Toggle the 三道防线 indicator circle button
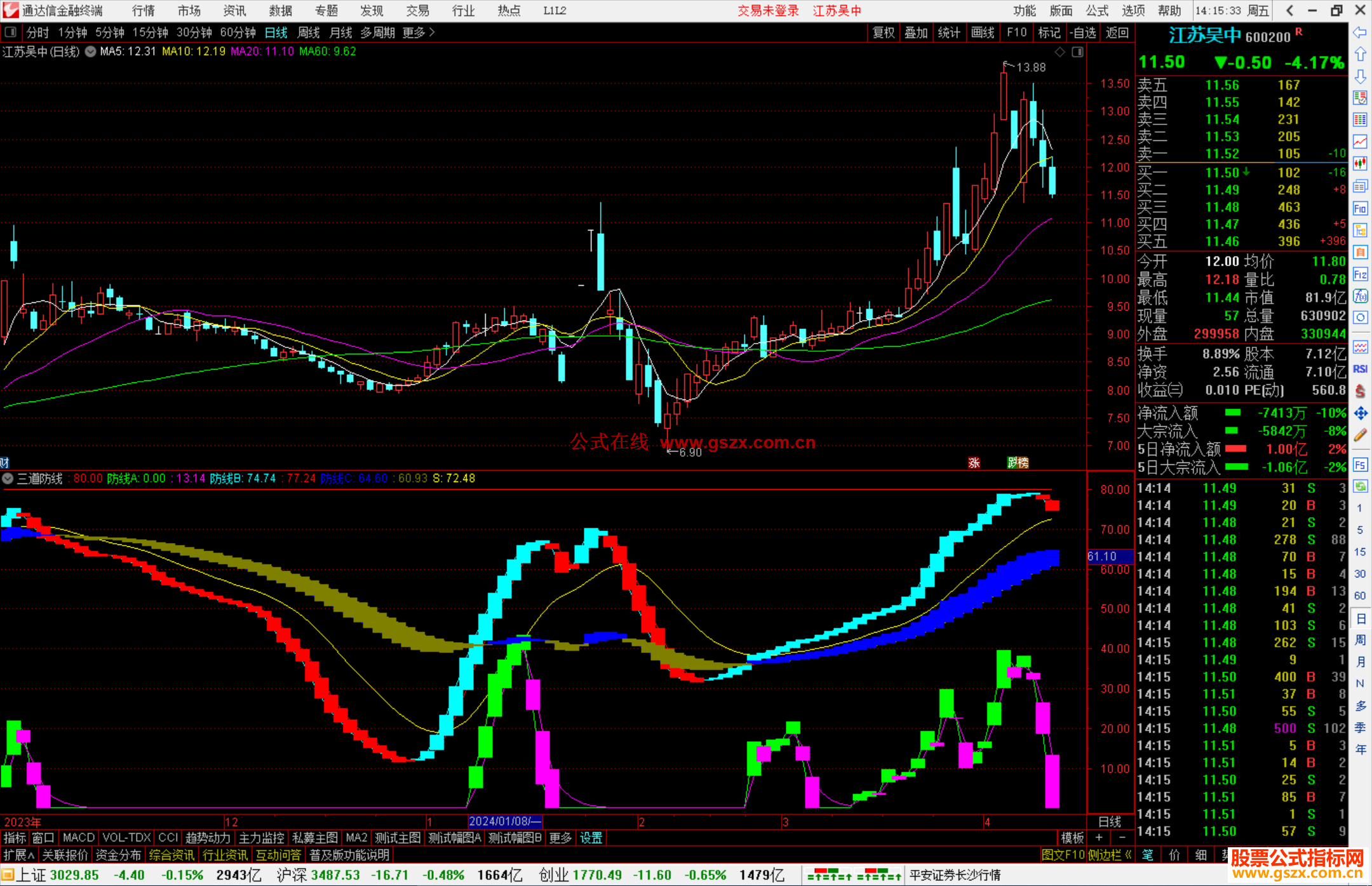 [8, 478]
